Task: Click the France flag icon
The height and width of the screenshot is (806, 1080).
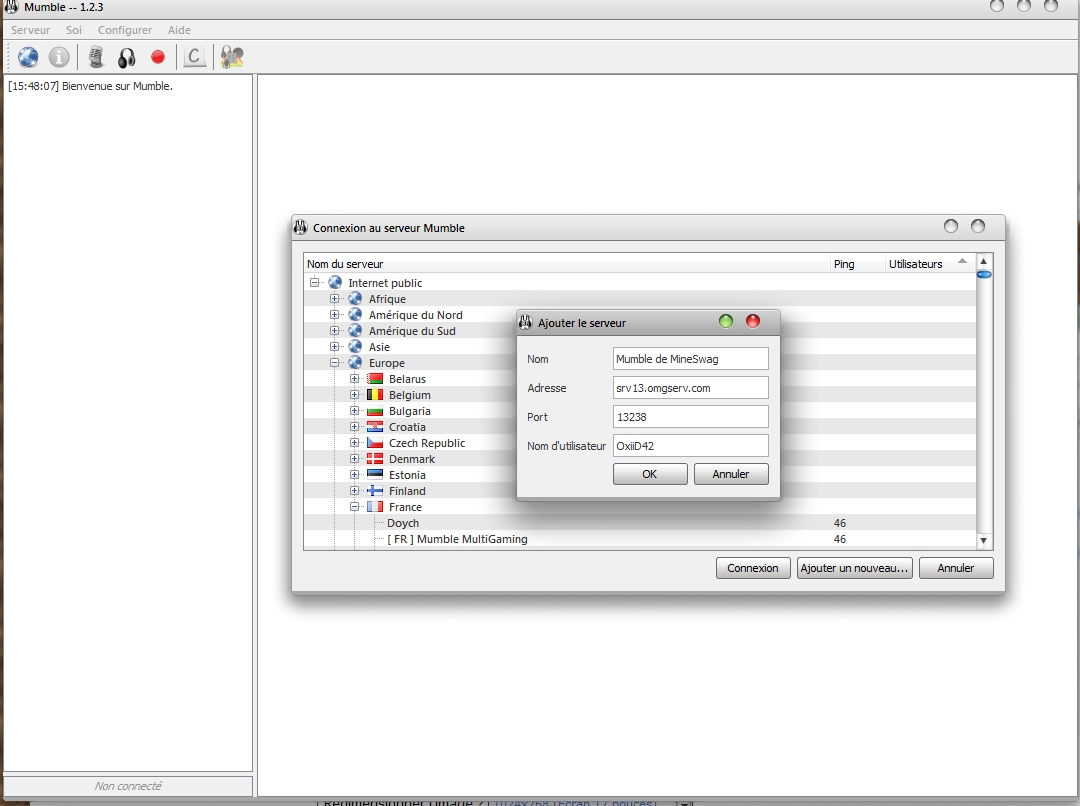Action: [x=375, y=506]
